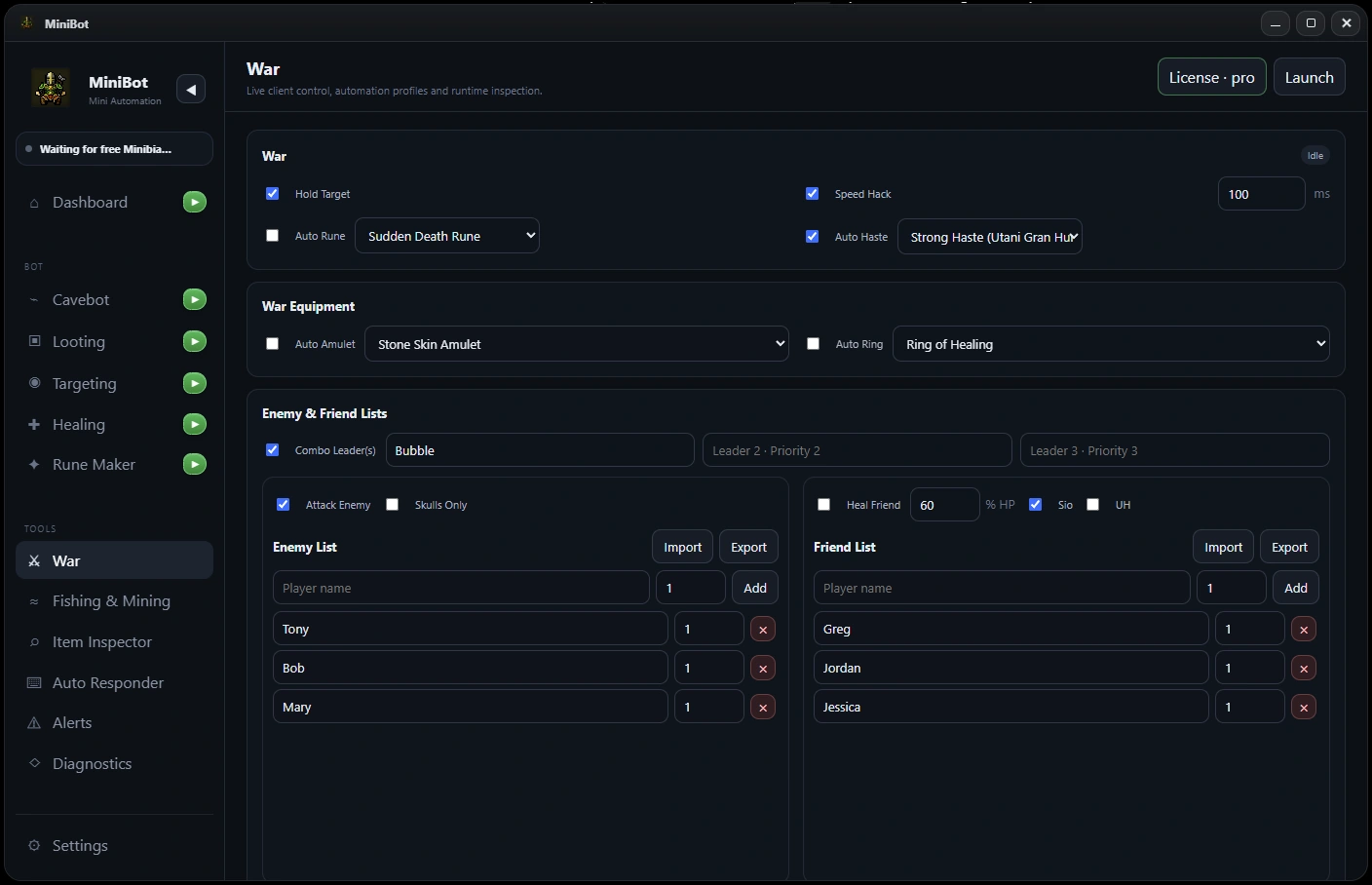Remove Mary from the enemy list
1372x885 pixels.
pyautogui.click(x=763, y=708)
